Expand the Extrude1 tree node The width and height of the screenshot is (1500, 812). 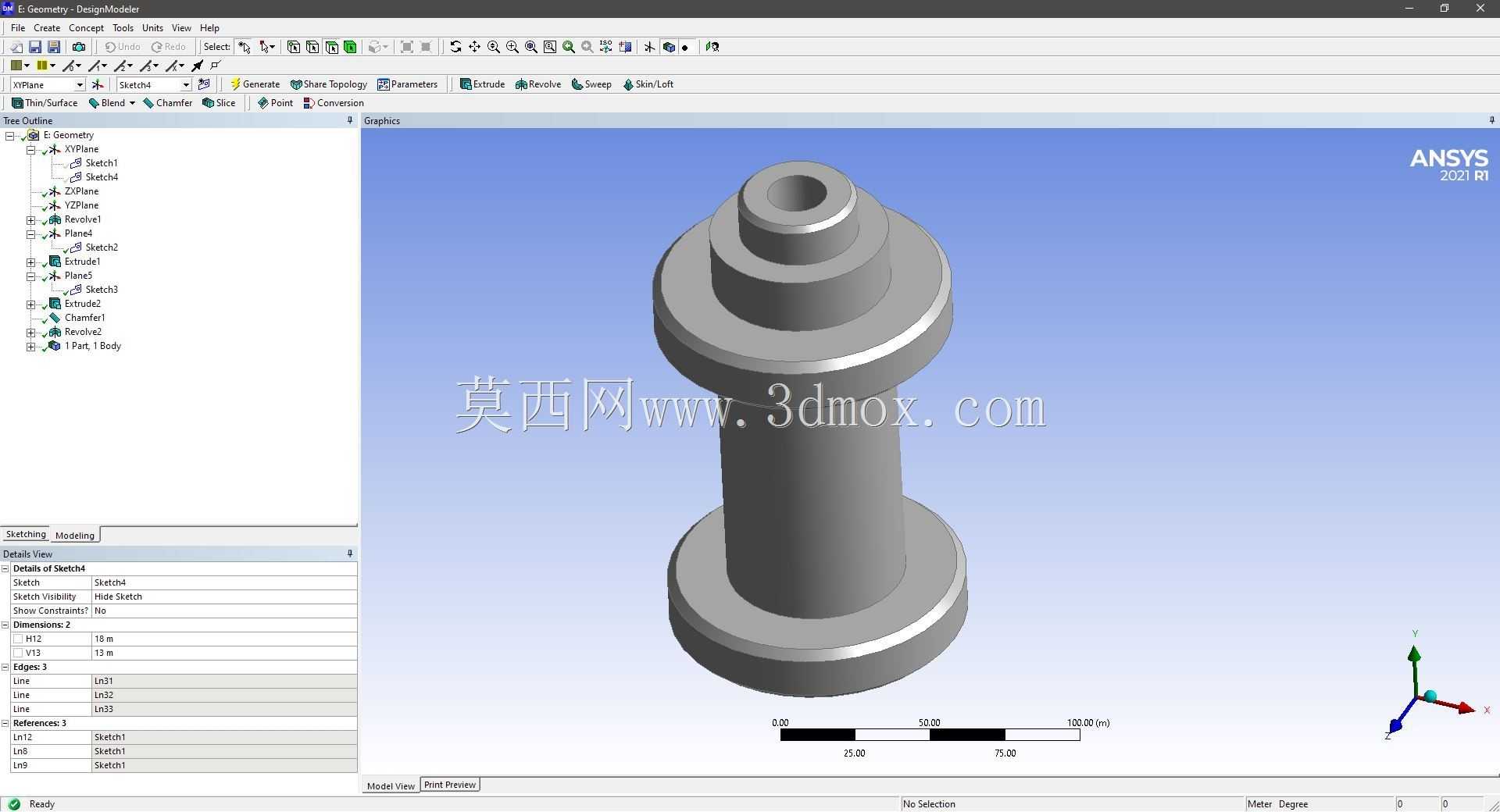pos(31,262)
